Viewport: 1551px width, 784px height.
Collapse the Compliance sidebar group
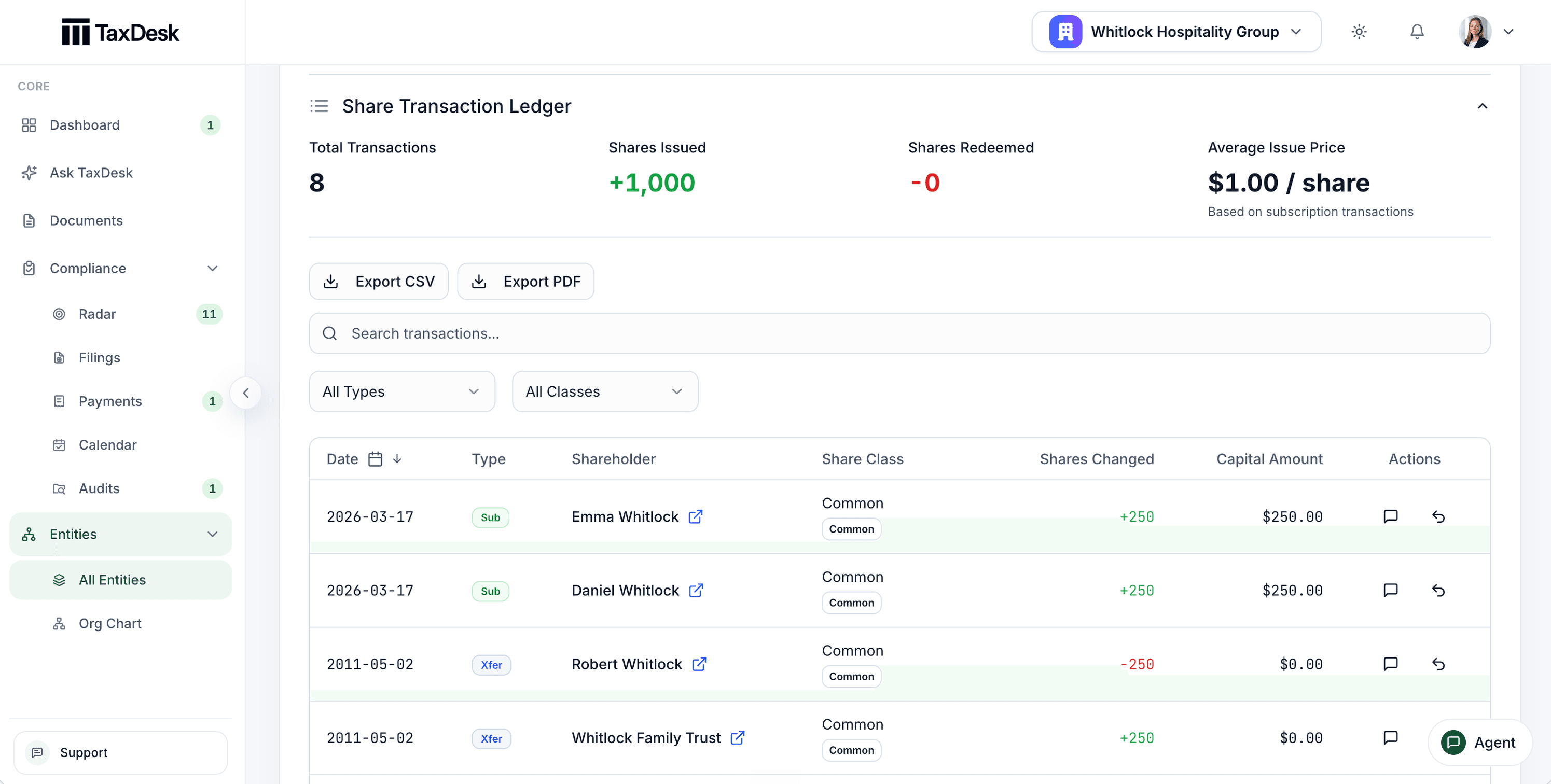coord(120,269)
